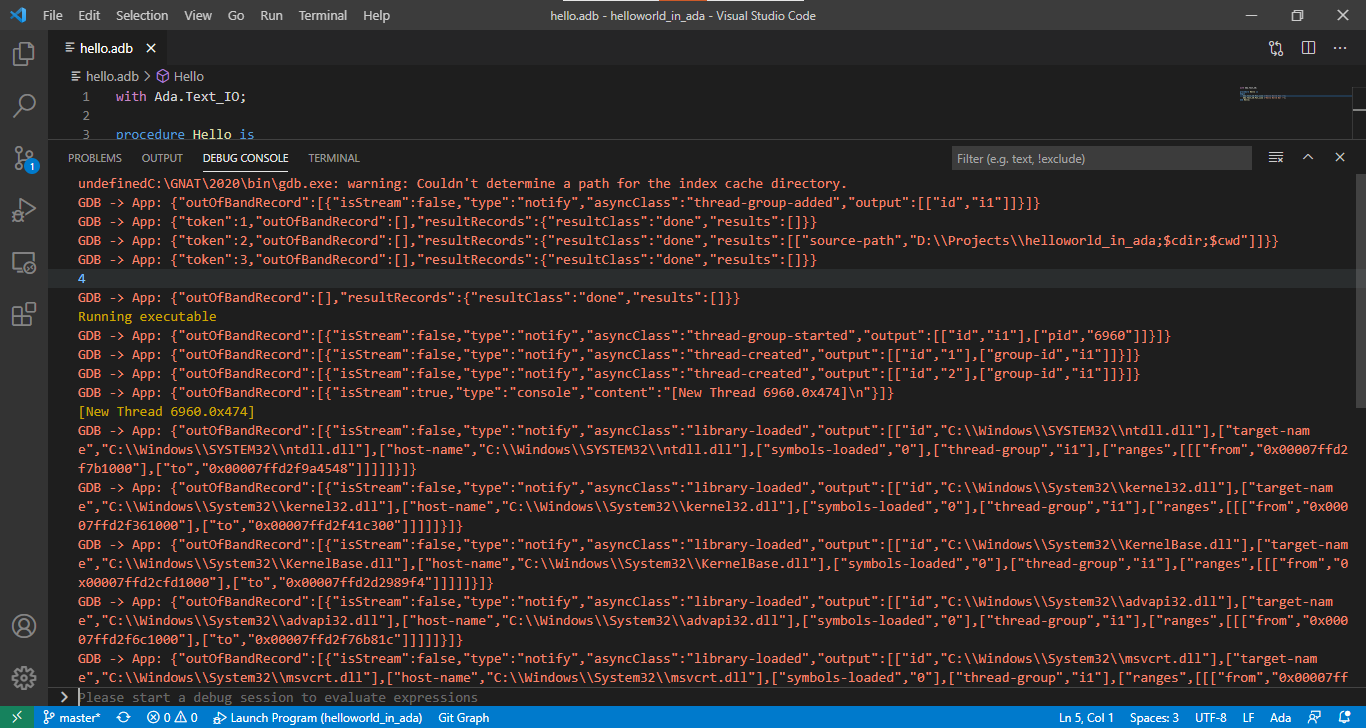The height and width of the screenshot is (728, 1366).
Task: Open the Source Control view
Action: pos(24,158)
